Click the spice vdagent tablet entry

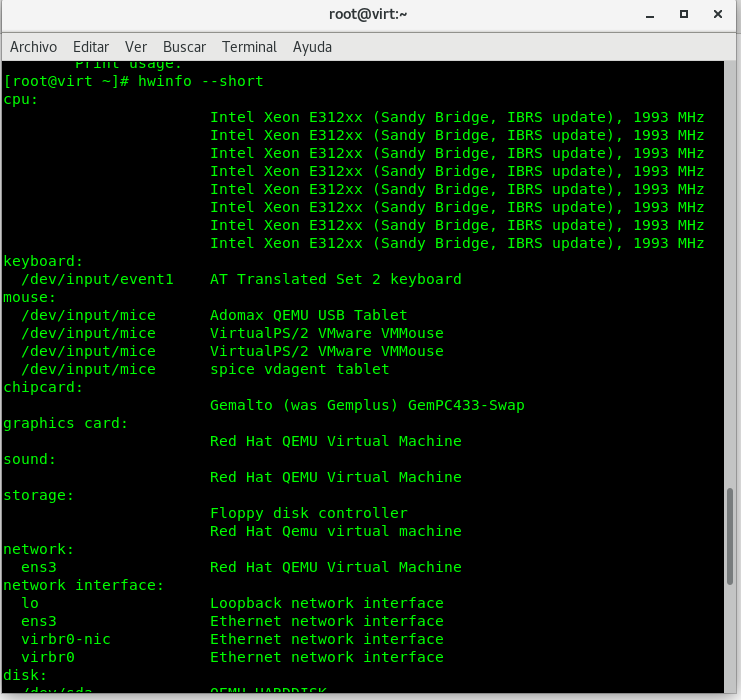coord(299,369)
